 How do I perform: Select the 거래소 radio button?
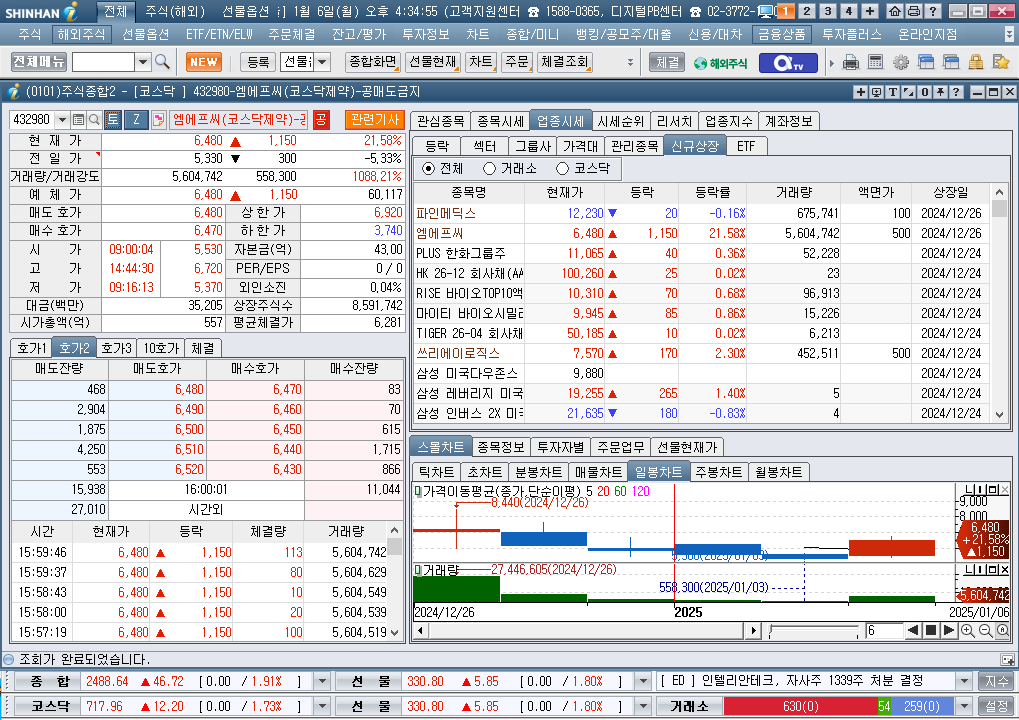489,169
